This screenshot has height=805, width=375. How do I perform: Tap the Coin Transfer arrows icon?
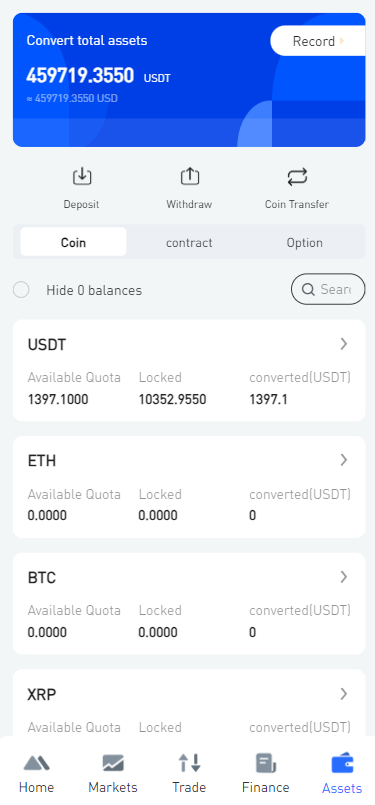[297, 177]
